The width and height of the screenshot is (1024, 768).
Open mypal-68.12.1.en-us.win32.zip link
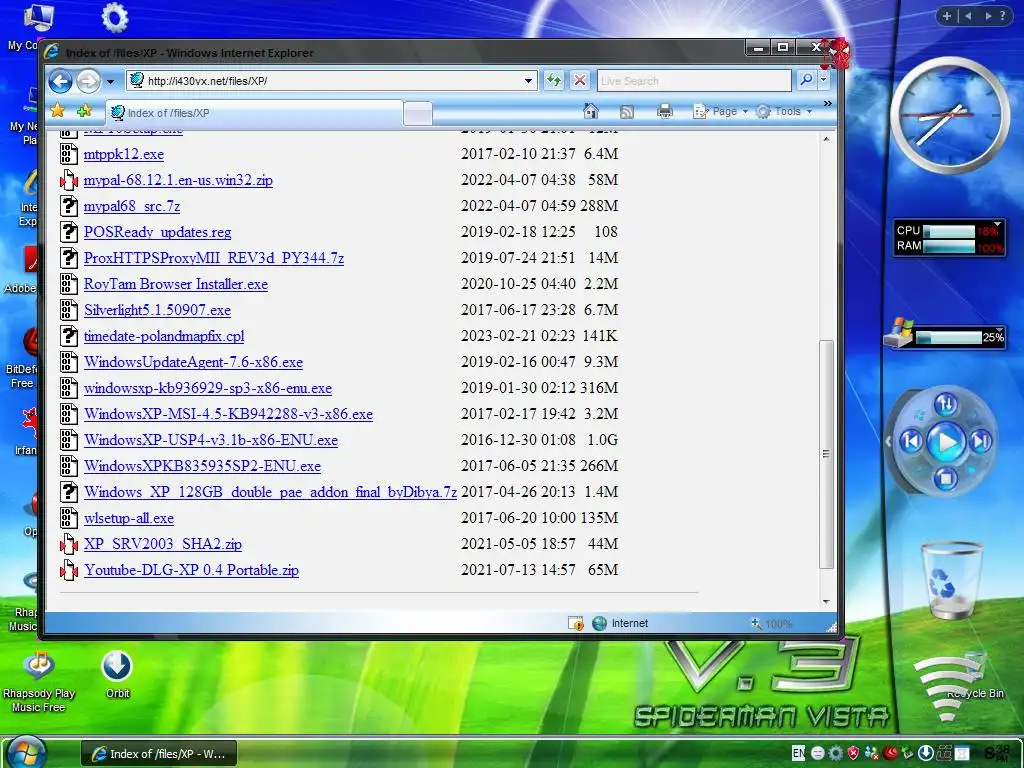pos(178,180)
